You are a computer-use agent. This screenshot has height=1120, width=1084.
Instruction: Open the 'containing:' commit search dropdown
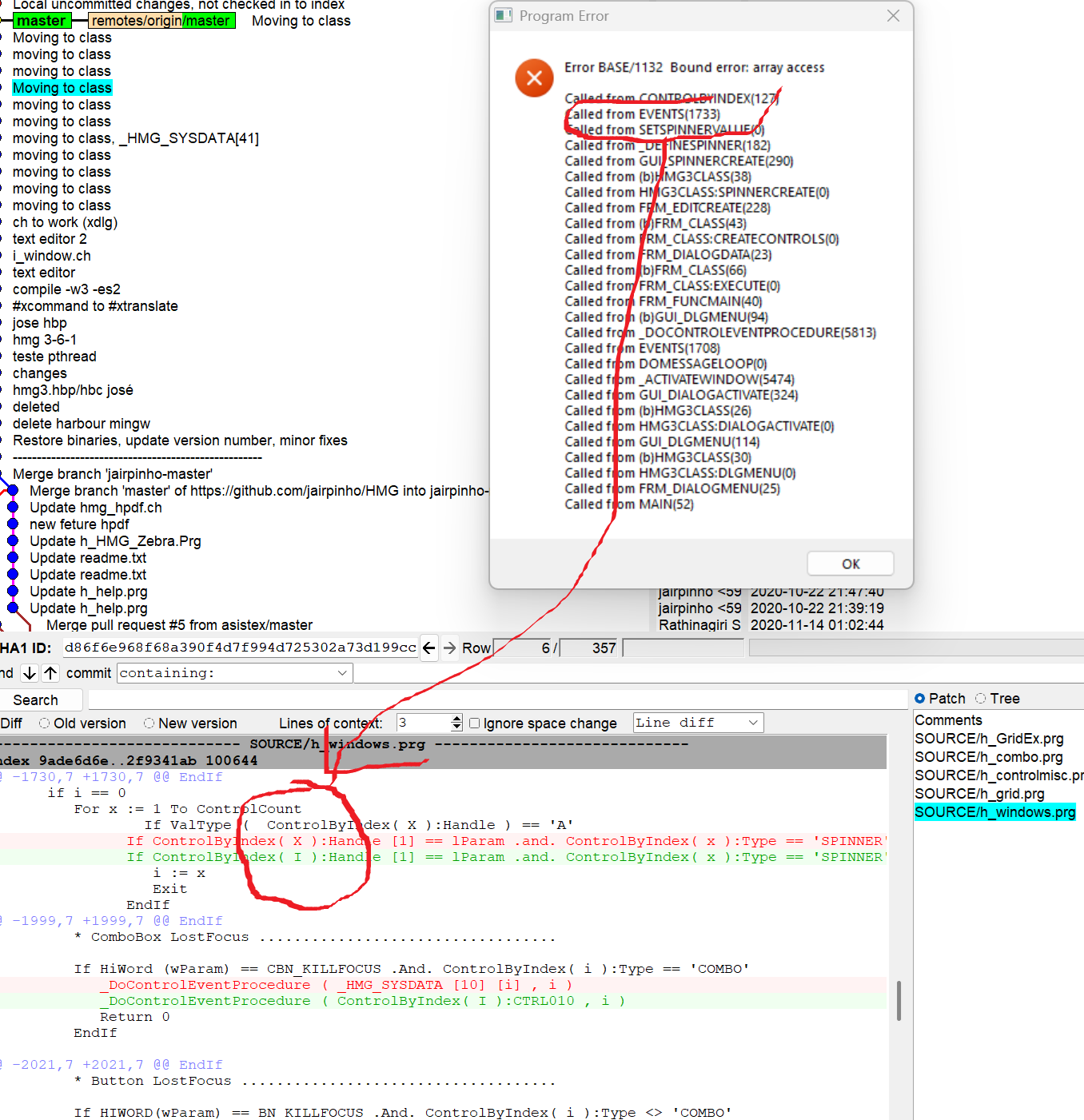click(x=342, y=673)
